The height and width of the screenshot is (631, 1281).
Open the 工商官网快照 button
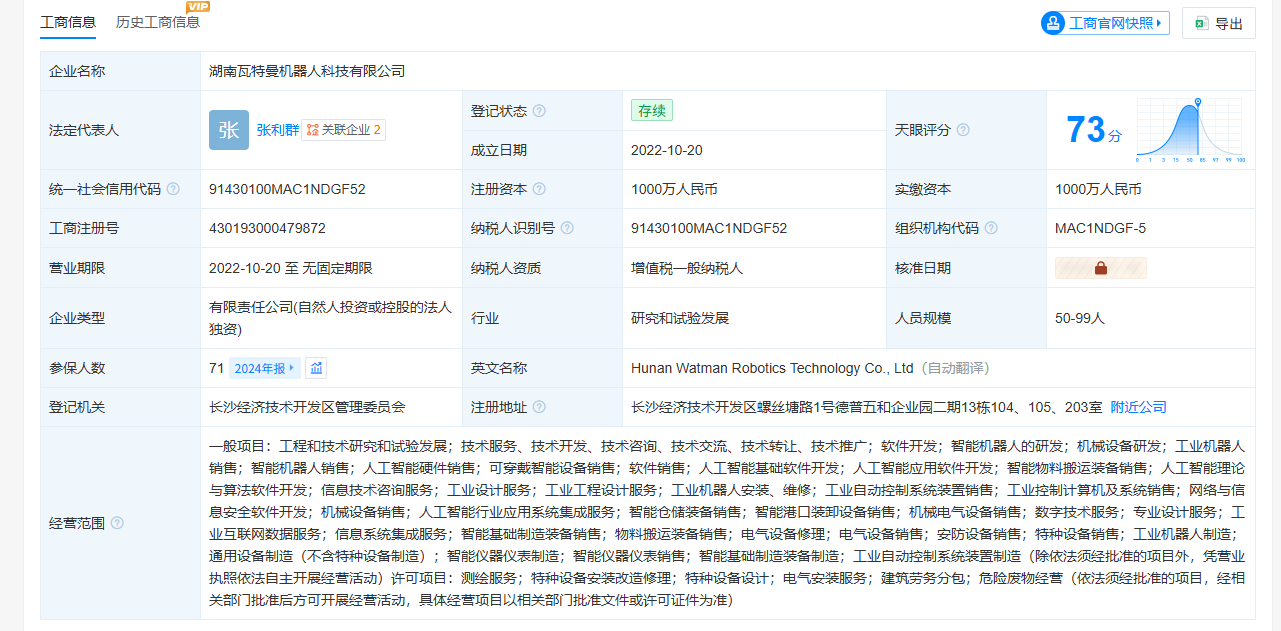[x=1105, y=23]
